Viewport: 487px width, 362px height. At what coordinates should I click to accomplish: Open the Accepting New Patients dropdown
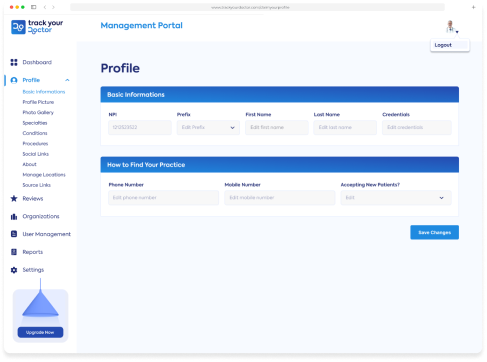[396, 198]
